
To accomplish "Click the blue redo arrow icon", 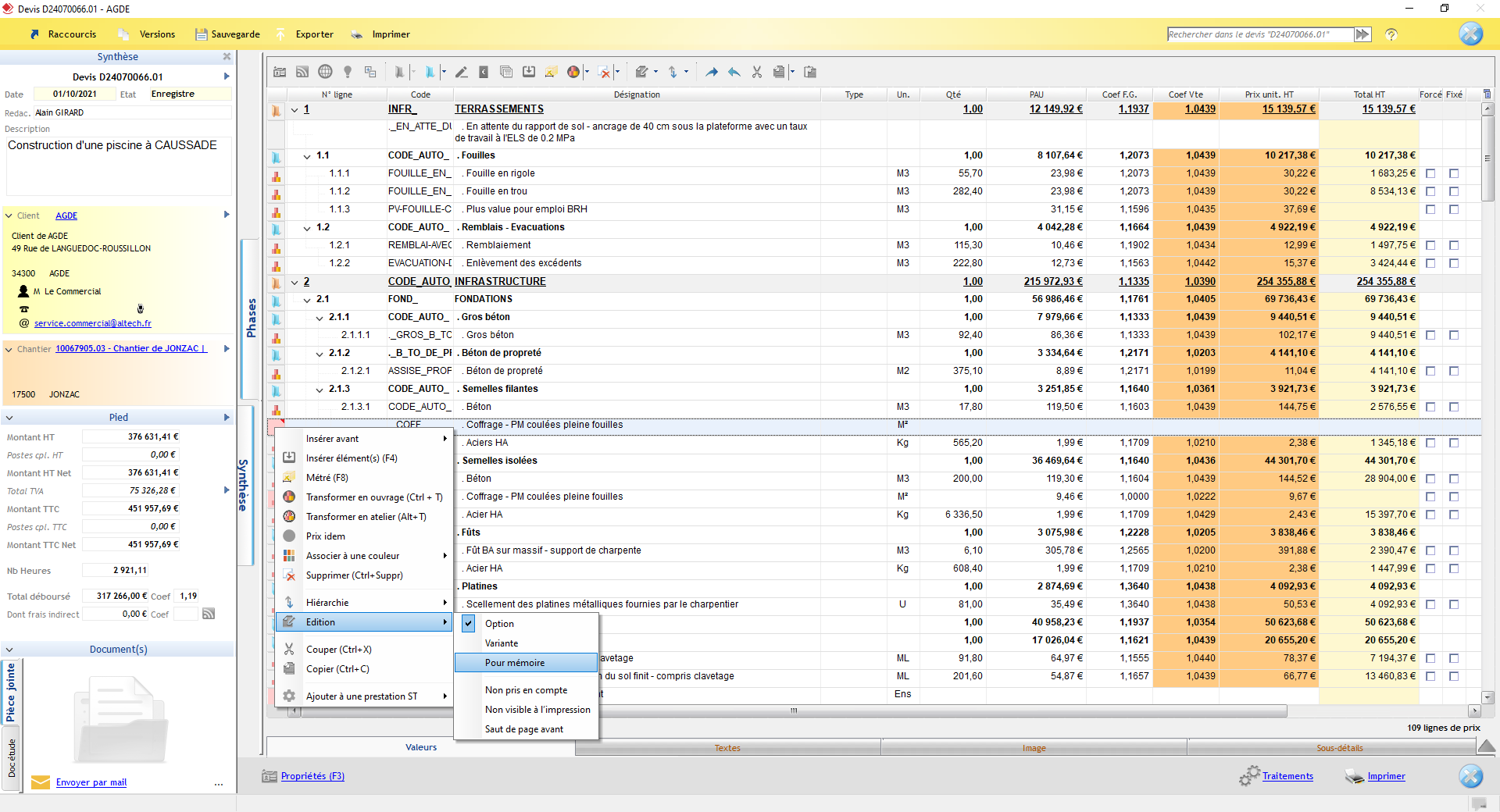I will pos(711,72).
